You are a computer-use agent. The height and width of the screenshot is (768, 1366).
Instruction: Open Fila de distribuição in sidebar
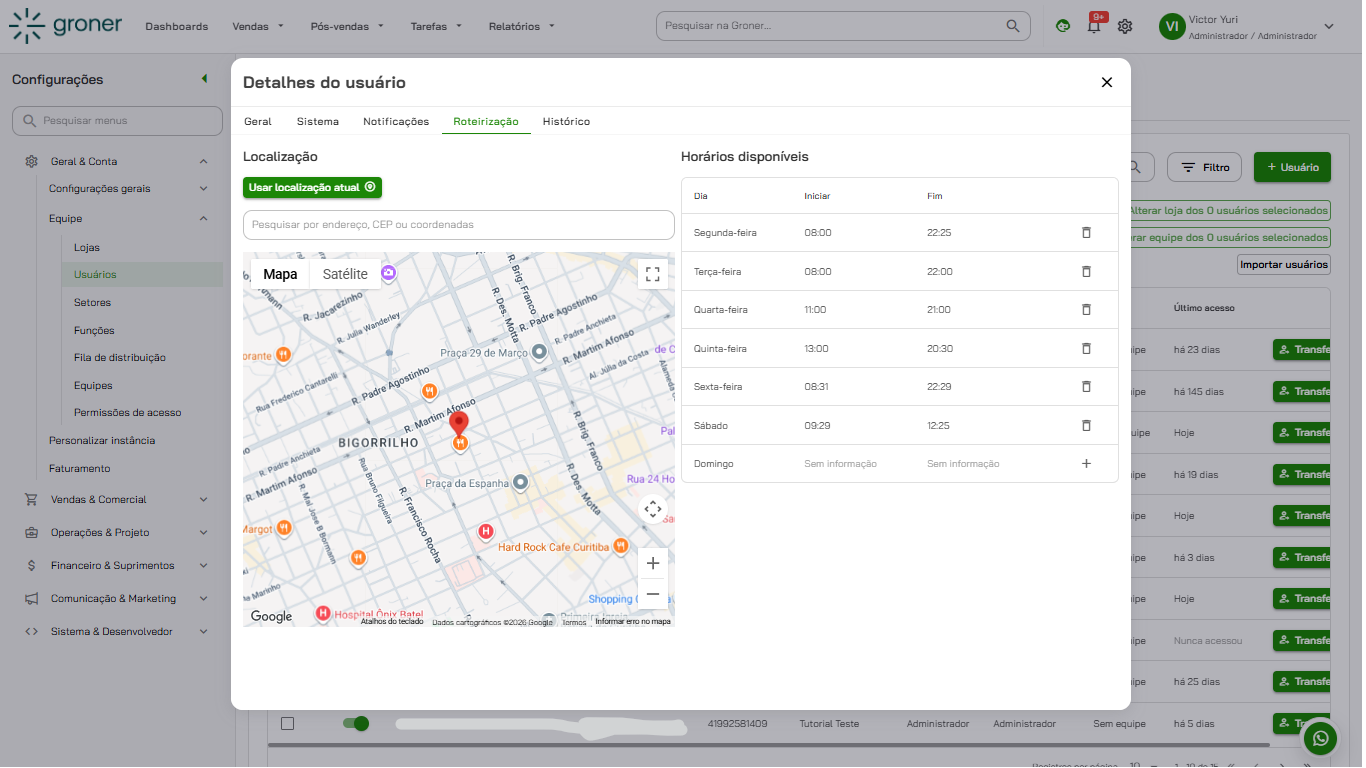[120, 358]
